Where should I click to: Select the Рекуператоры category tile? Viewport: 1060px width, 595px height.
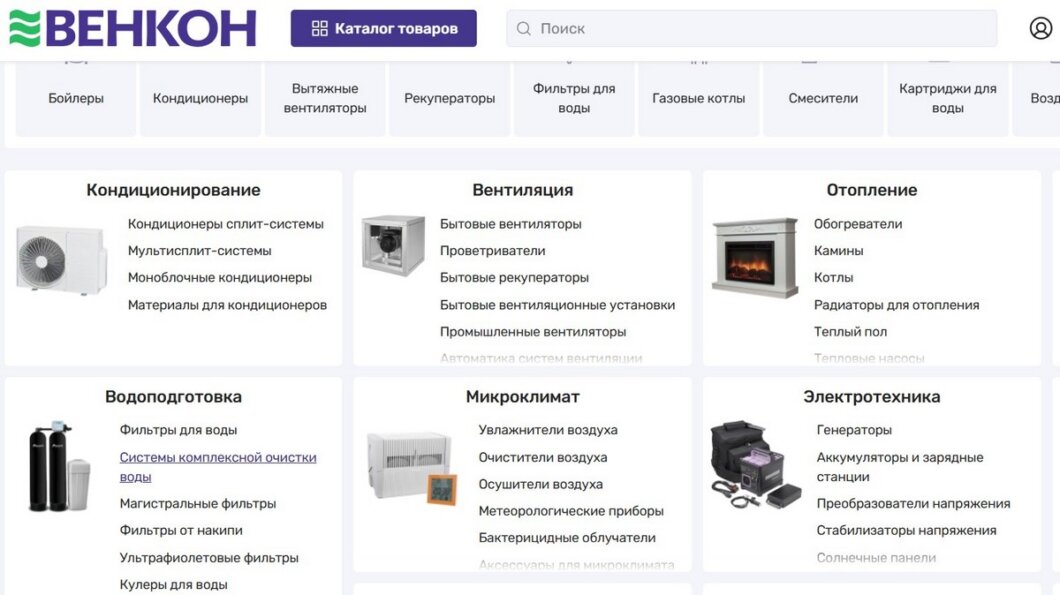(x=449, y=98)
